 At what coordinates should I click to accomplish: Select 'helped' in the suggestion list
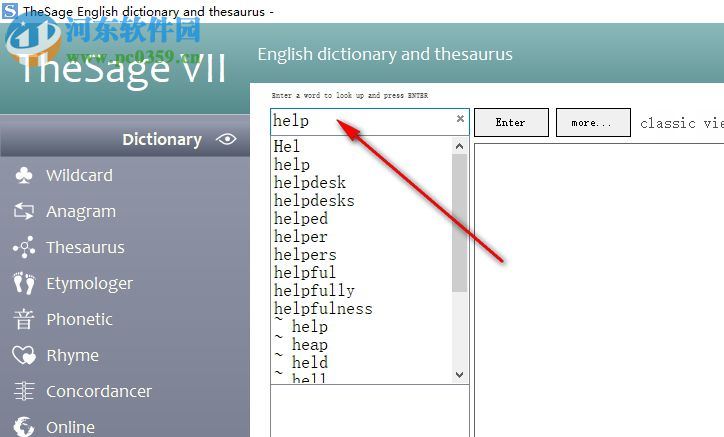tap(301, 218)
